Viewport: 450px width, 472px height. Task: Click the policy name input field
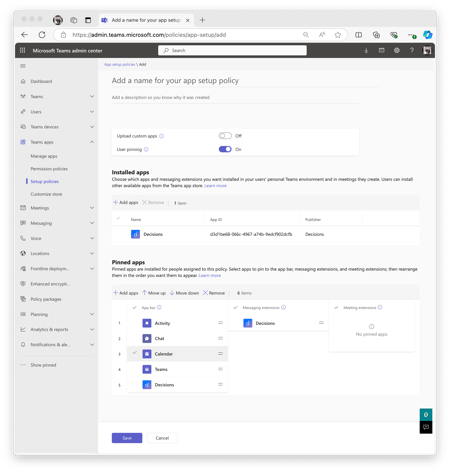245,81
